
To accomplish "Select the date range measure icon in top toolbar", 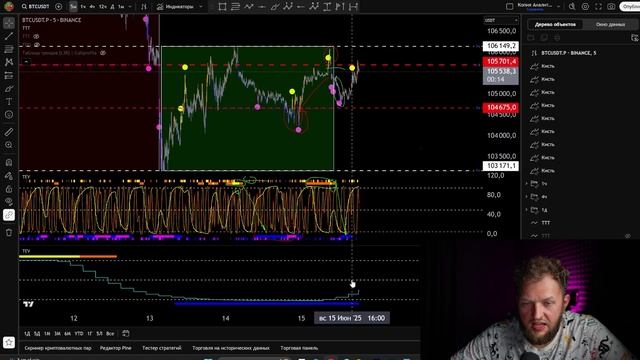I will pos(353,7).
